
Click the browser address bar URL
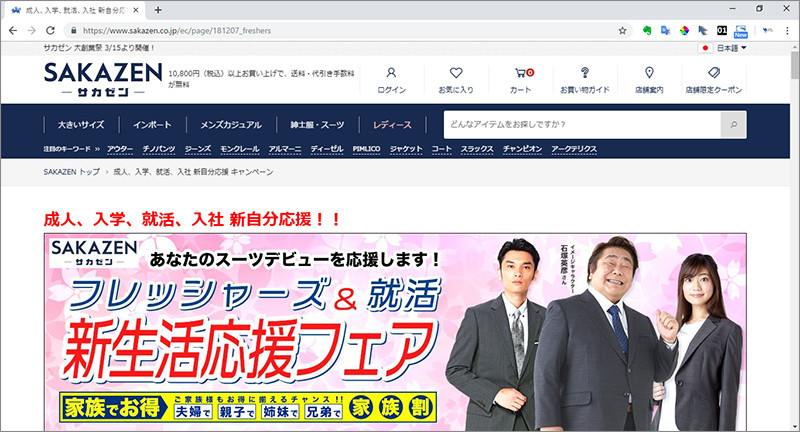pyautogui.click(x=177, y=31)
